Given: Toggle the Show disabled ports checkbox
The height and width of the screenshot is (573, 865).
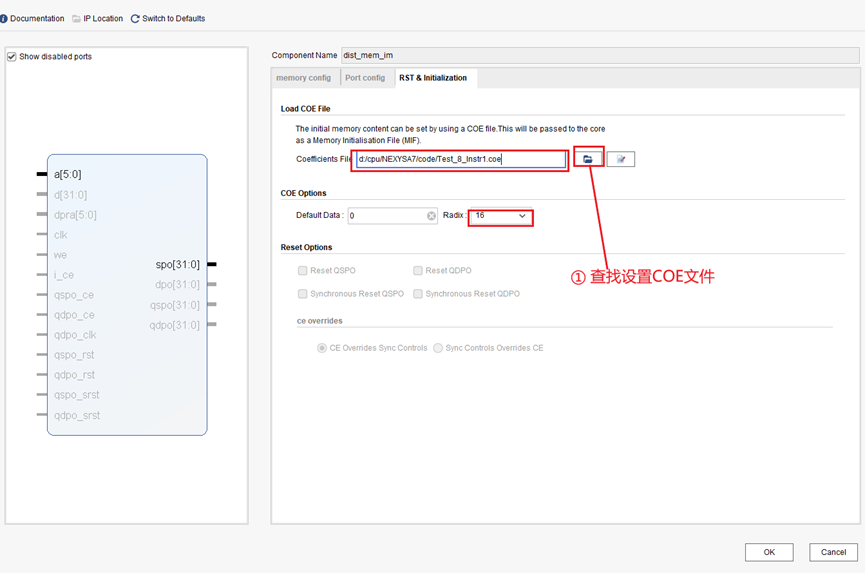Looking at the screenshot, I should 12,57.
